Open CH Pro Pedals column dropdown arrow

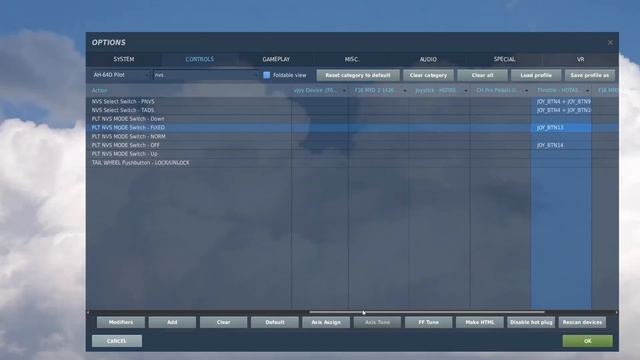pos(527,91)
